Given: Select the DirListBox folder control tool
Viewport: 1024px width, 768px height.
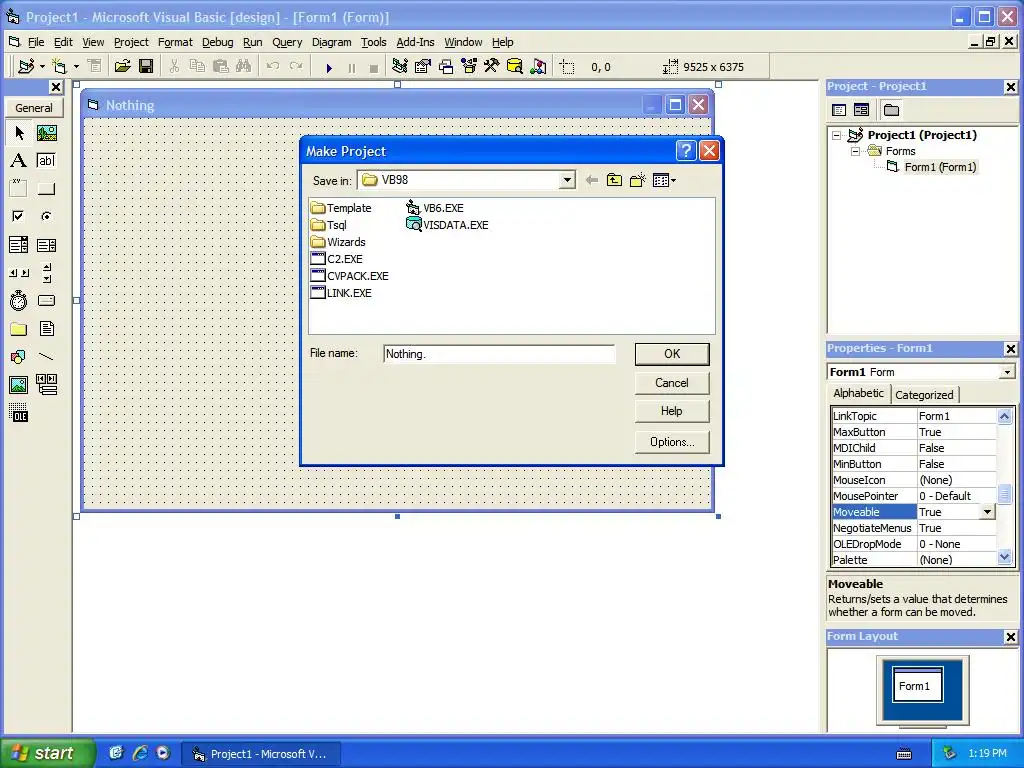Looking at the screenshot, I should 19,328.
